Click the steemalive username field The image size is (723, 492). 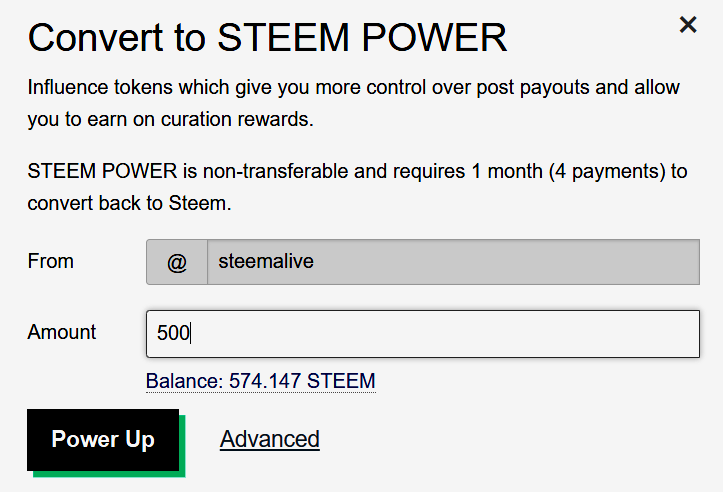(452, 262)
